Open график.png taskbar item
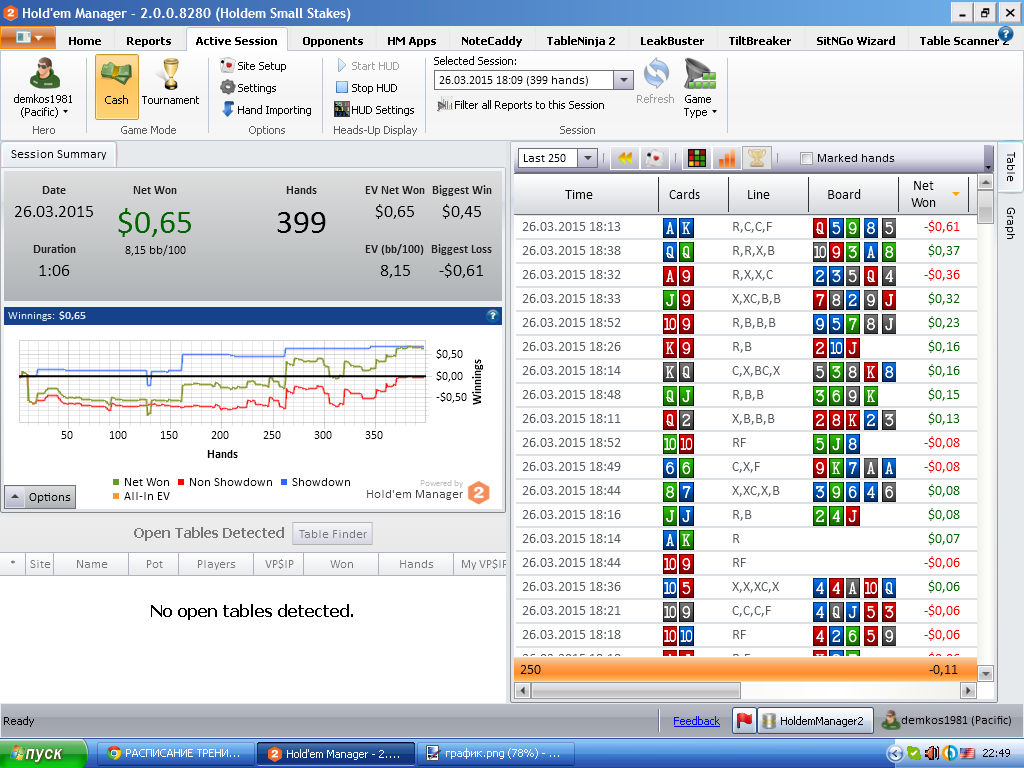Image resolution: width=1024 pixels, height=768 pixels. (x=495, y=754)
